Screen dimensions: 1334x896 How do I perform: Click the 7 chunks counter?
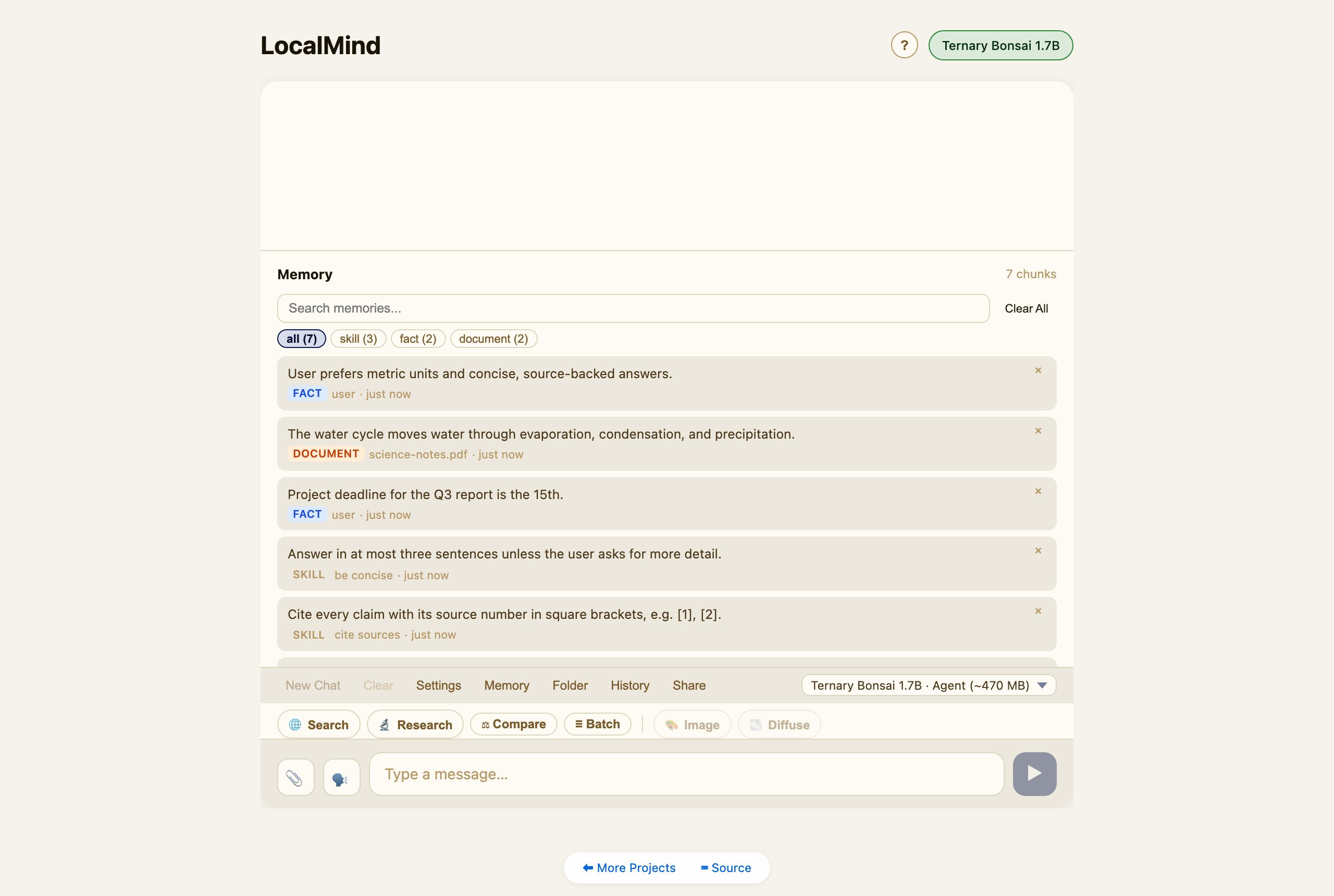point(1031,275)
